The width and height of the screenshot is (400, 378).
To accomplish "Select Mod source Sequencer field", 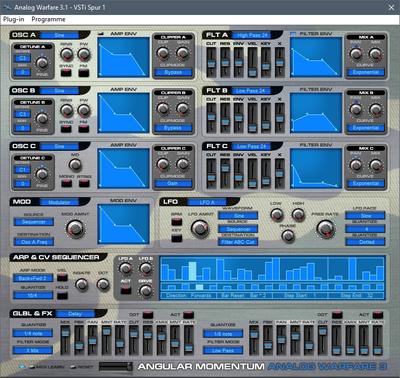I will (34, 222).
